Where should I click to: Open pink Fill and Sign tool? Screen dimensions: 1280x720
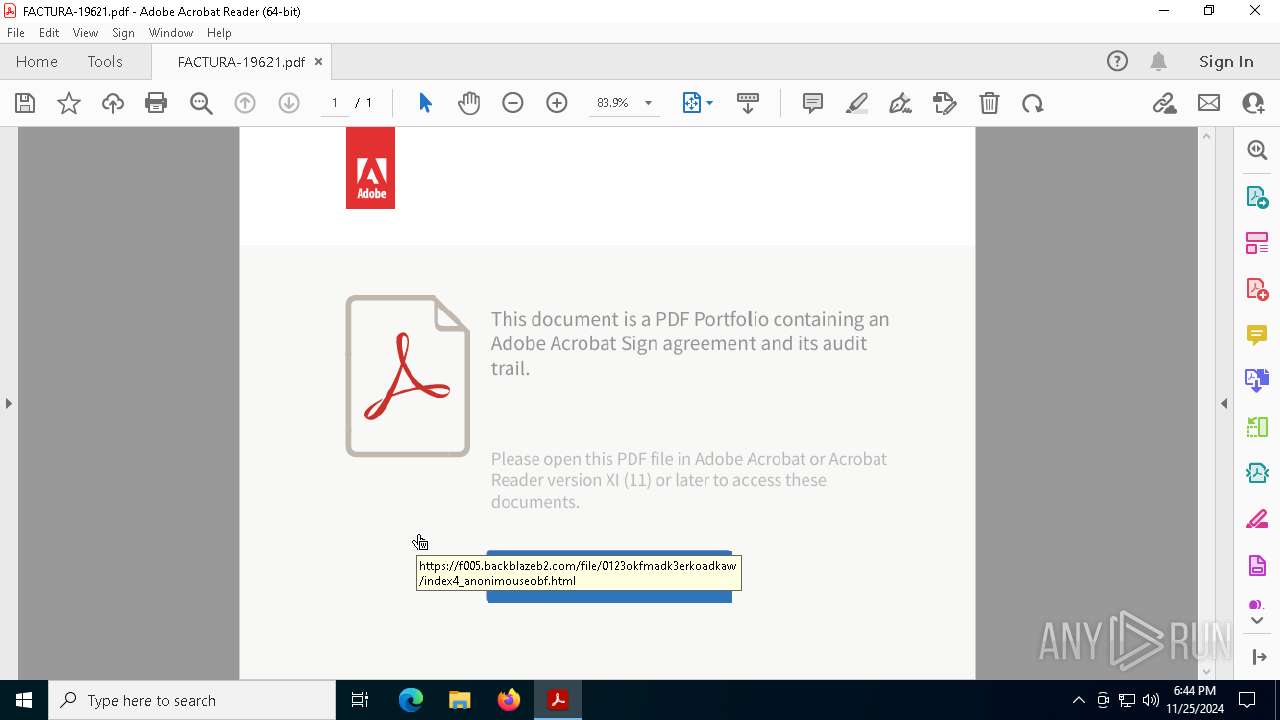pyautogui.click(x=1257, y=520)
